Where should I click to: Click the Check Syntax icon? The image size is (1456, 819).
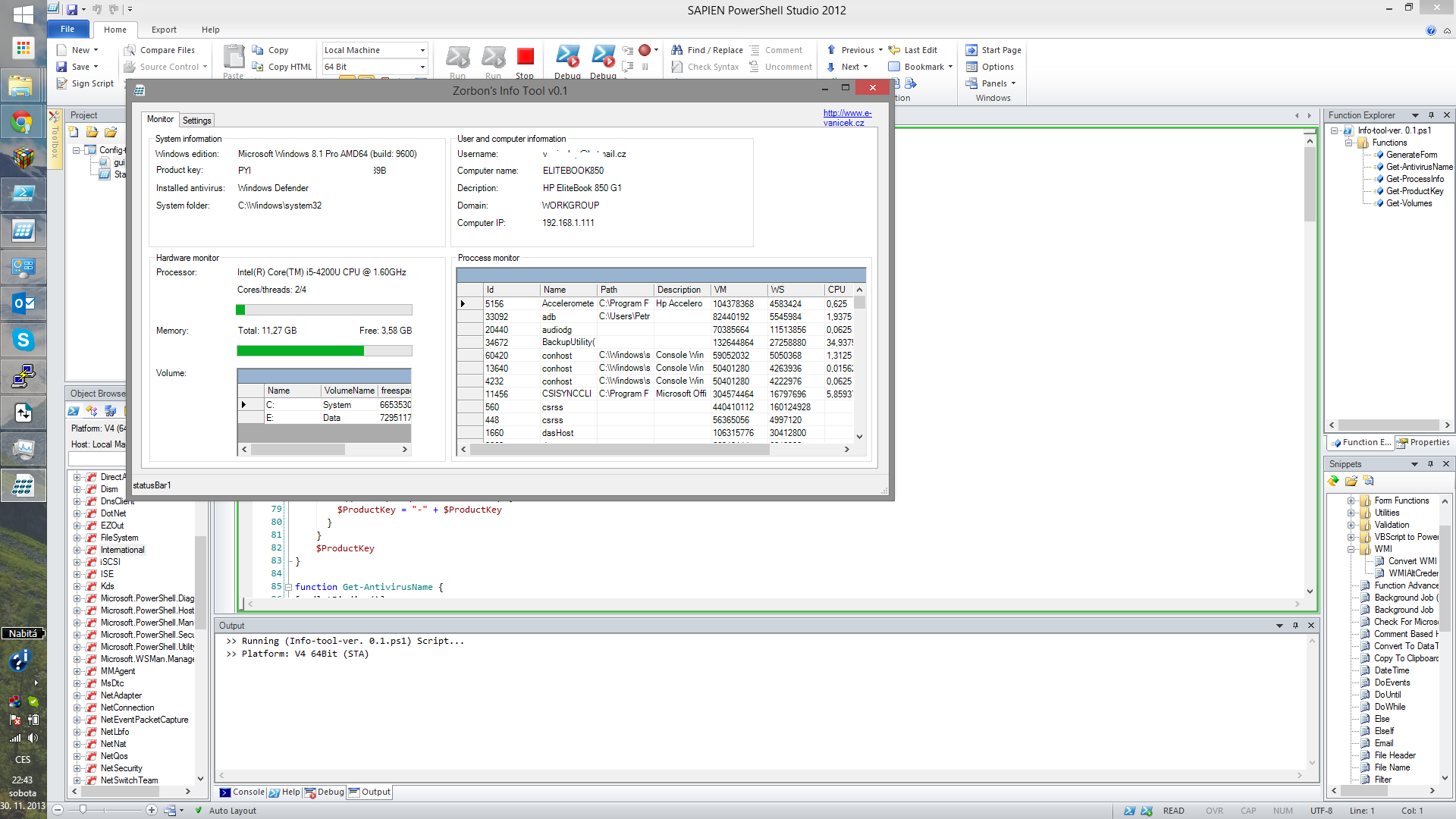click(677, 67)
